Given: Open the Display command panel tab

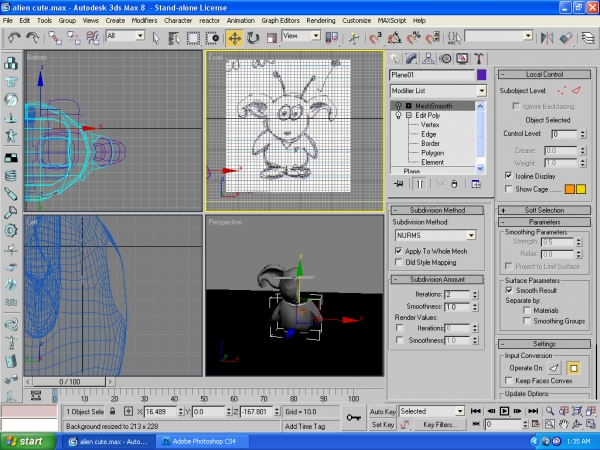Looking at the screenshot, I should point(462,59).
